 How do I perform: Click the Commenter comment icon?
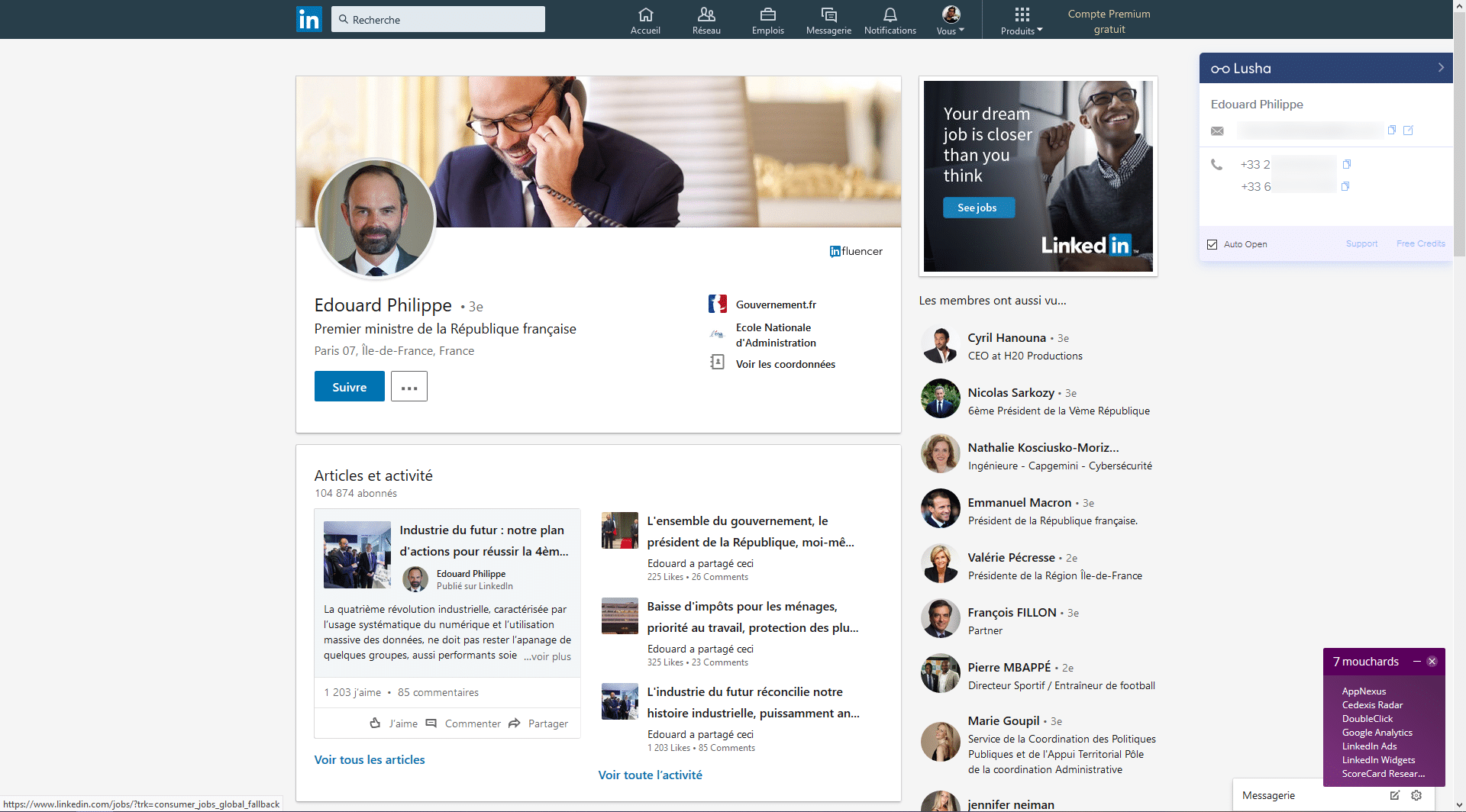431,723
